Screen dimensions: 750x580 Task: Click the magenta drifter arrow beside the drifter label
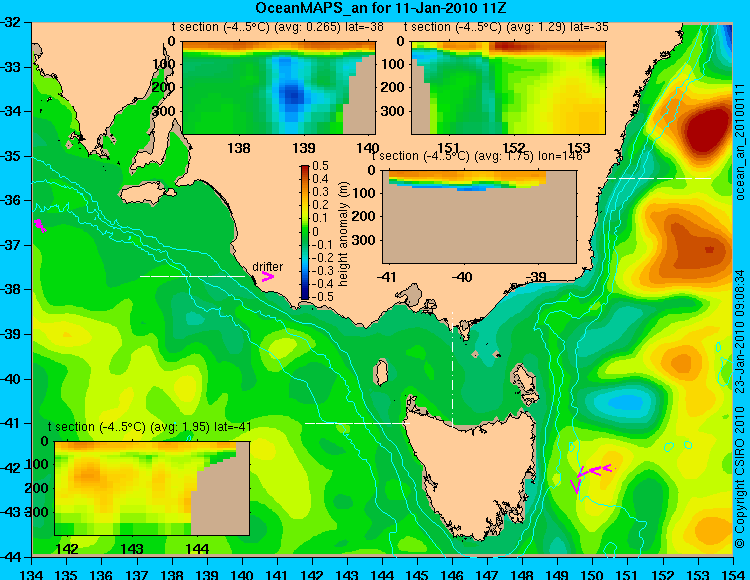(x=267, y=277)
